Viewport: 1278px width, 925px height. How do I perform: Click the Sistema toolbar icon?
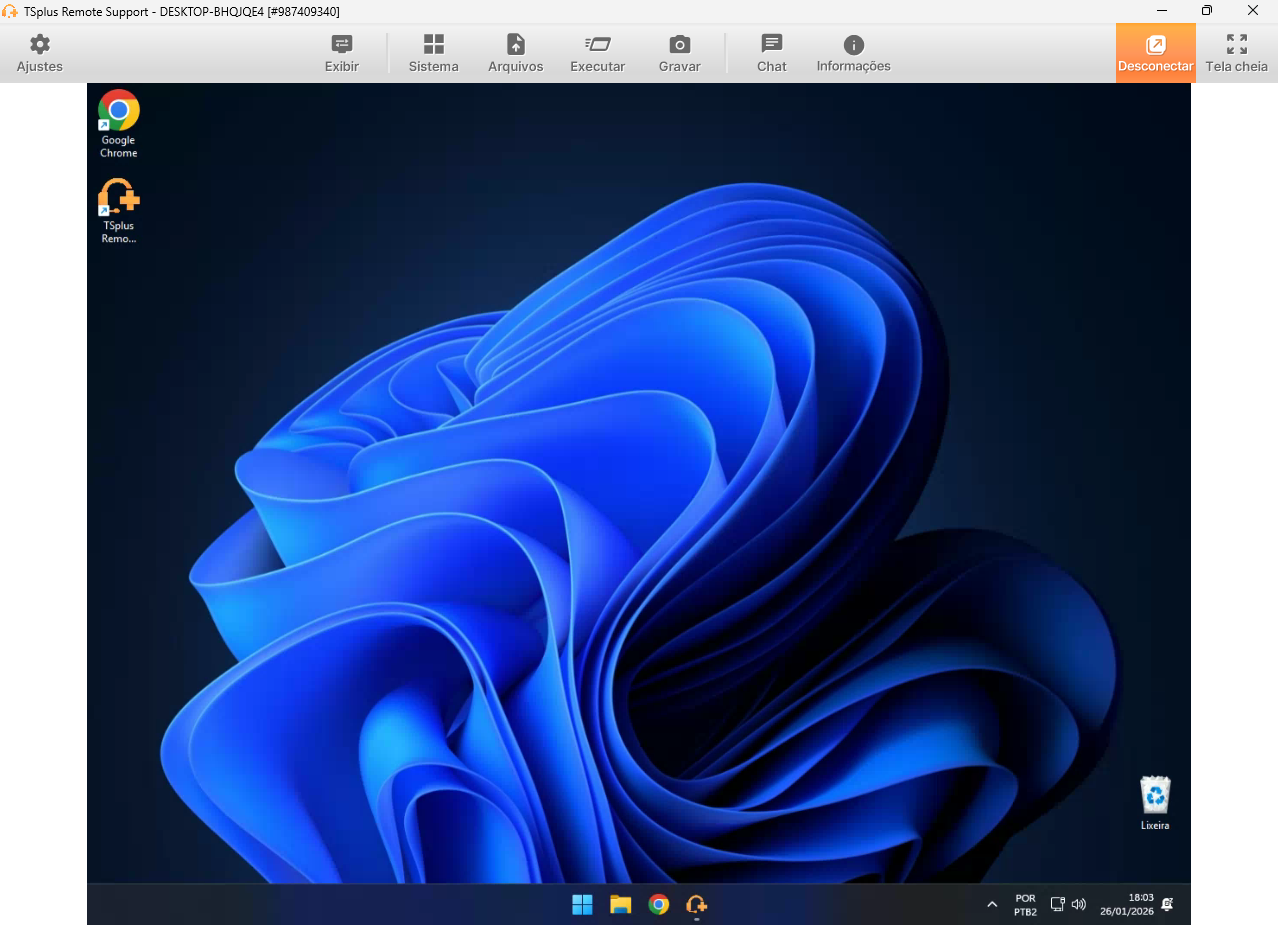tap(433, 54)
